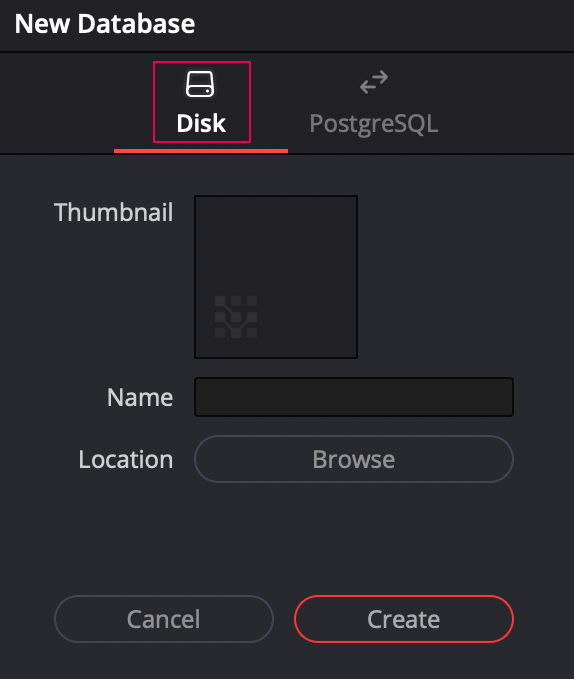Screen dimensions: 574x679
Task: Click the empty Thumbnail preview box
Action: click(276, 277)
